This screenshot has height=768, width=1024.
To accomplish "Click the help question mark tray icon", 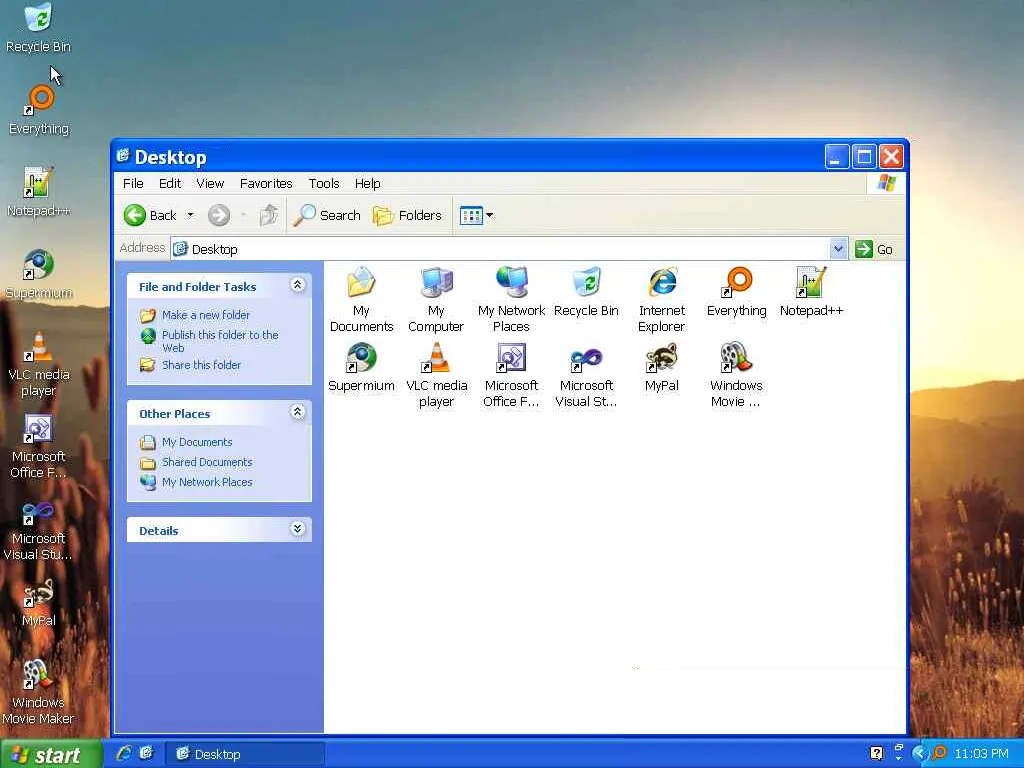I will [x=876, y=754].
